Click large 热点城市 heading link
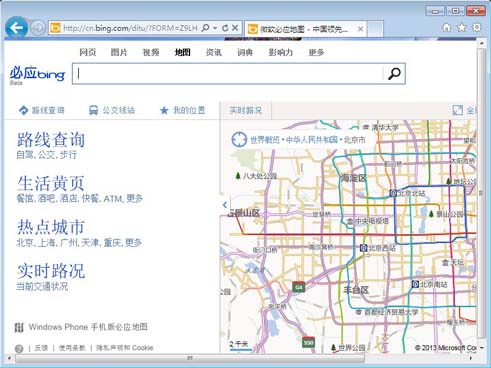 point(51,227)
